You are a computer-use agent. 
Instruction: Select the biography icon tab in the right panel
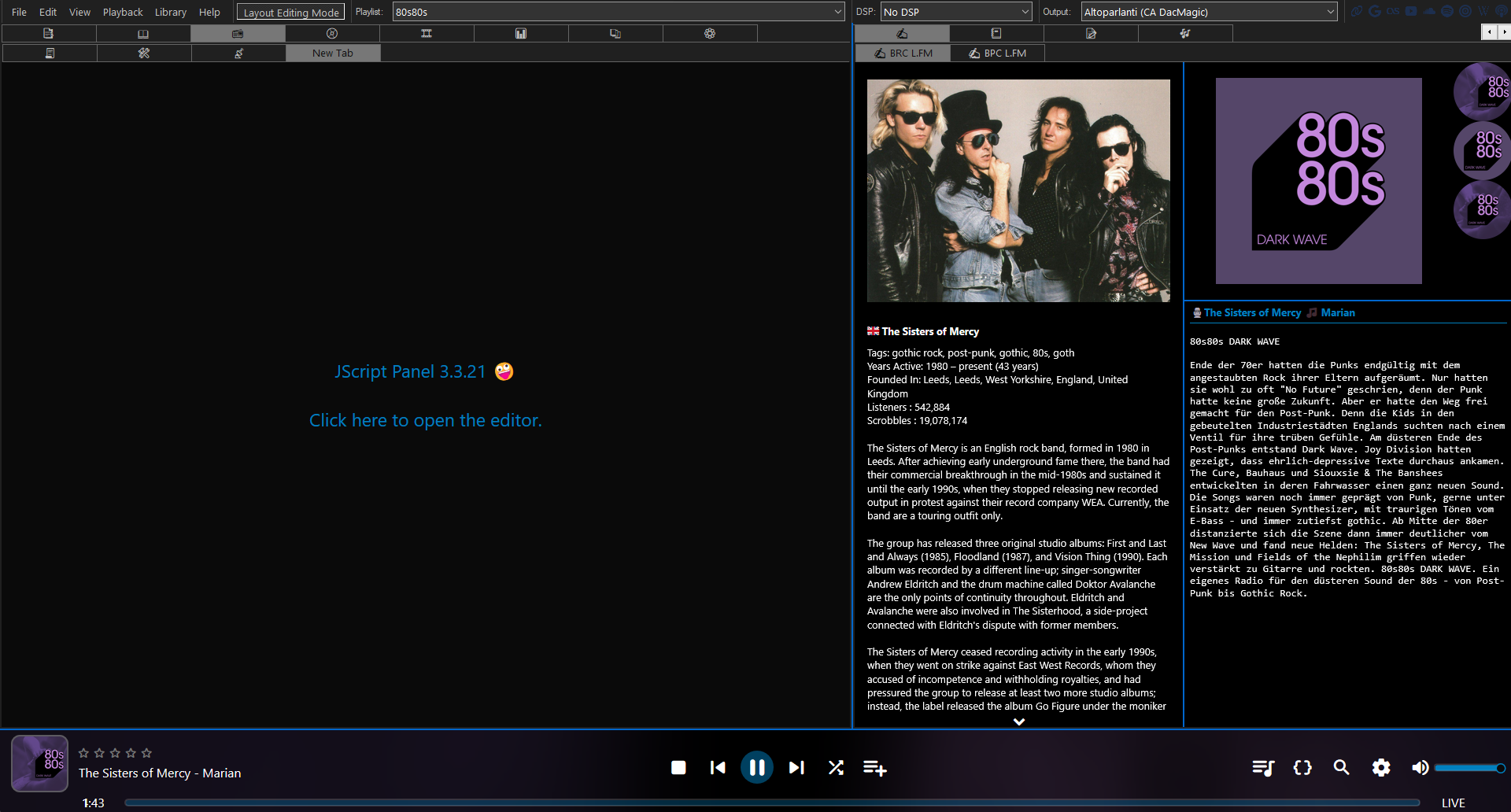[902, 33]
